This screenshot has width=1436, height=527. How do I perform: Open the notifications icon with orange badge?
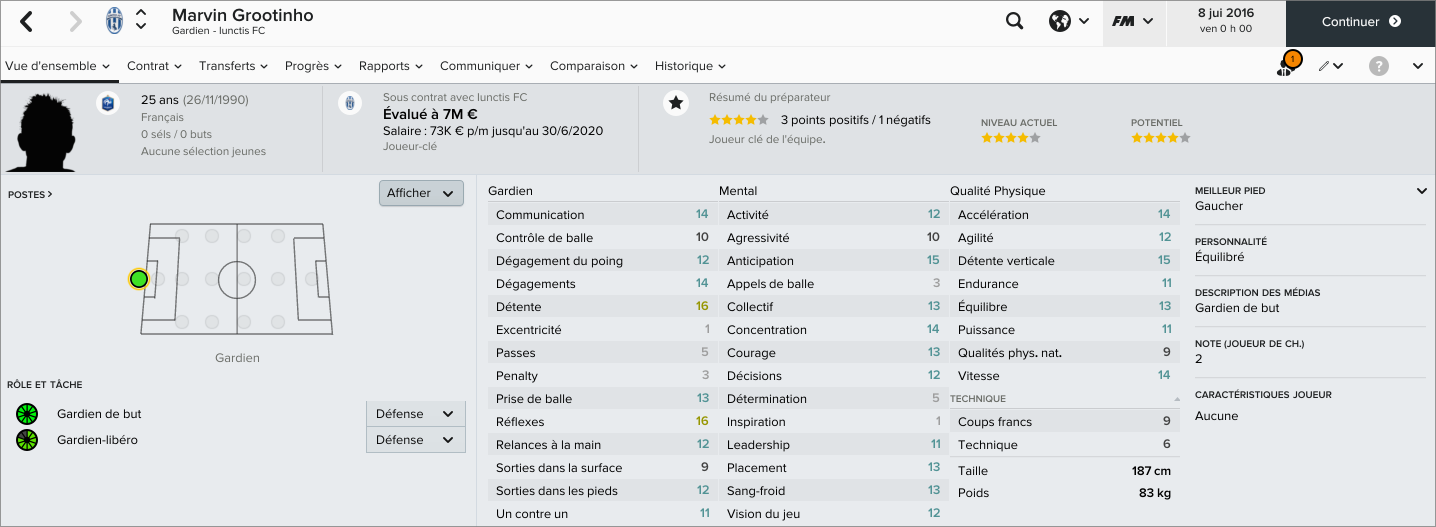point(1287,65)
